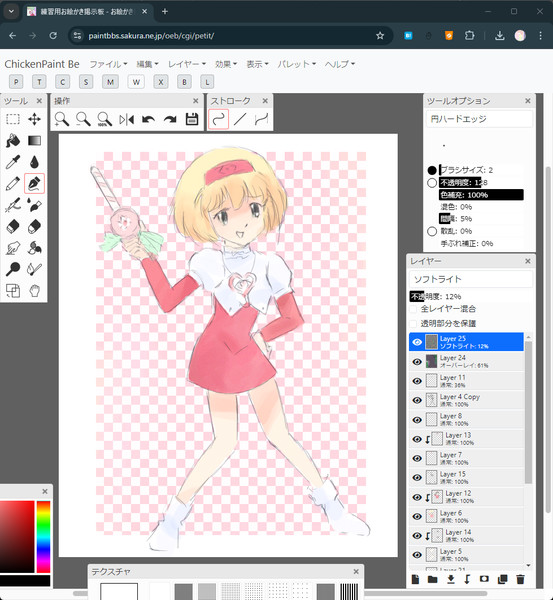Choose the straight line stroke mode
This screenshot has width=553, height=600.
[240, 119]
